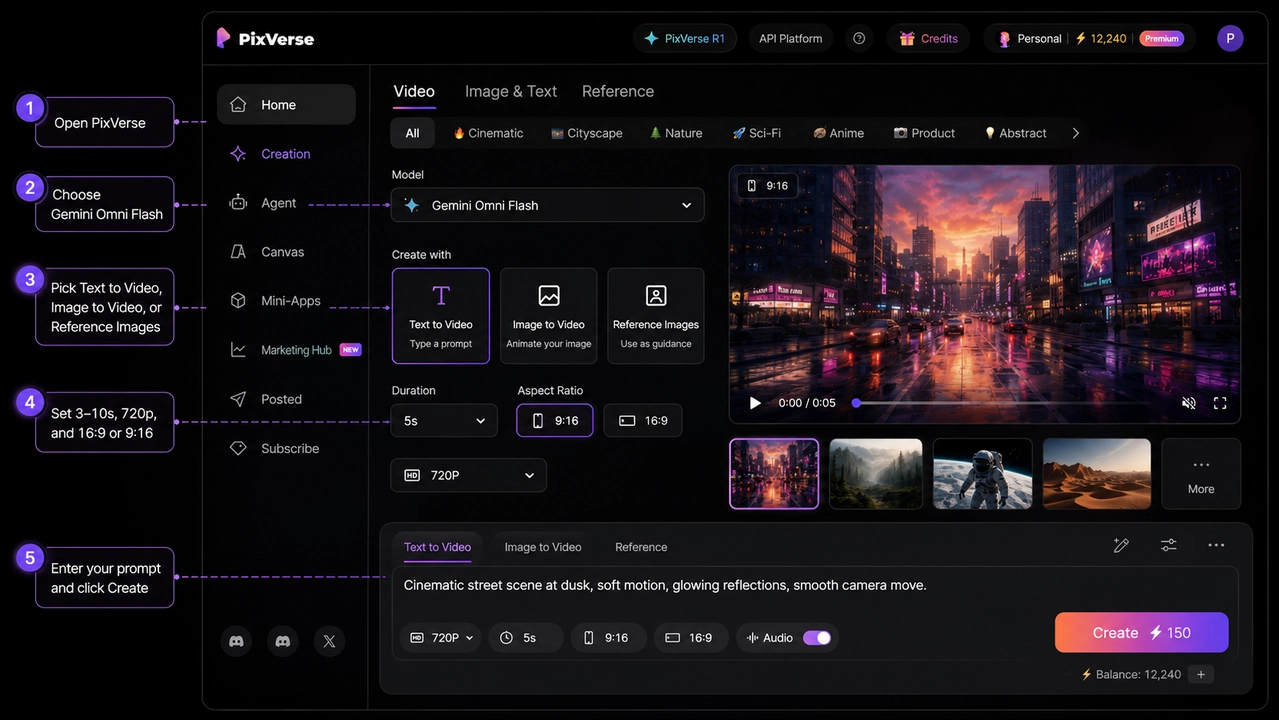The image size is (1279, 720).
Task: Click the Premium badge
Action: [1162, 38]
